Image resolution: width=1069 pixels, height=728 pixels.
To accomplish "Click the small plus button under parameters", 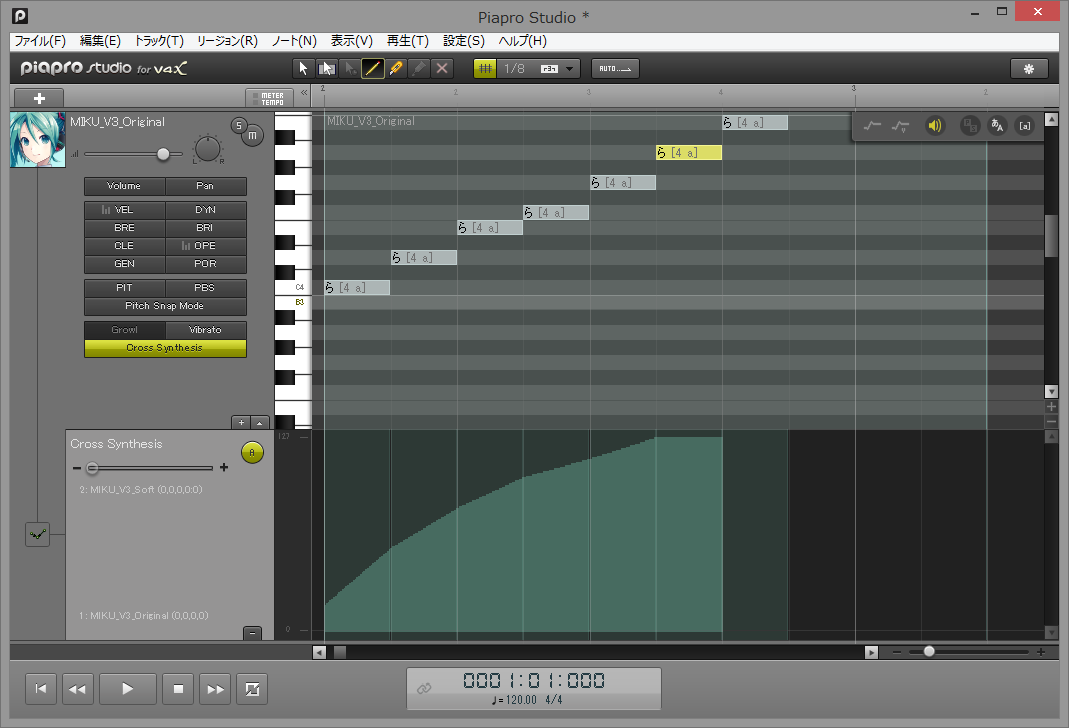I will point(241,423).
